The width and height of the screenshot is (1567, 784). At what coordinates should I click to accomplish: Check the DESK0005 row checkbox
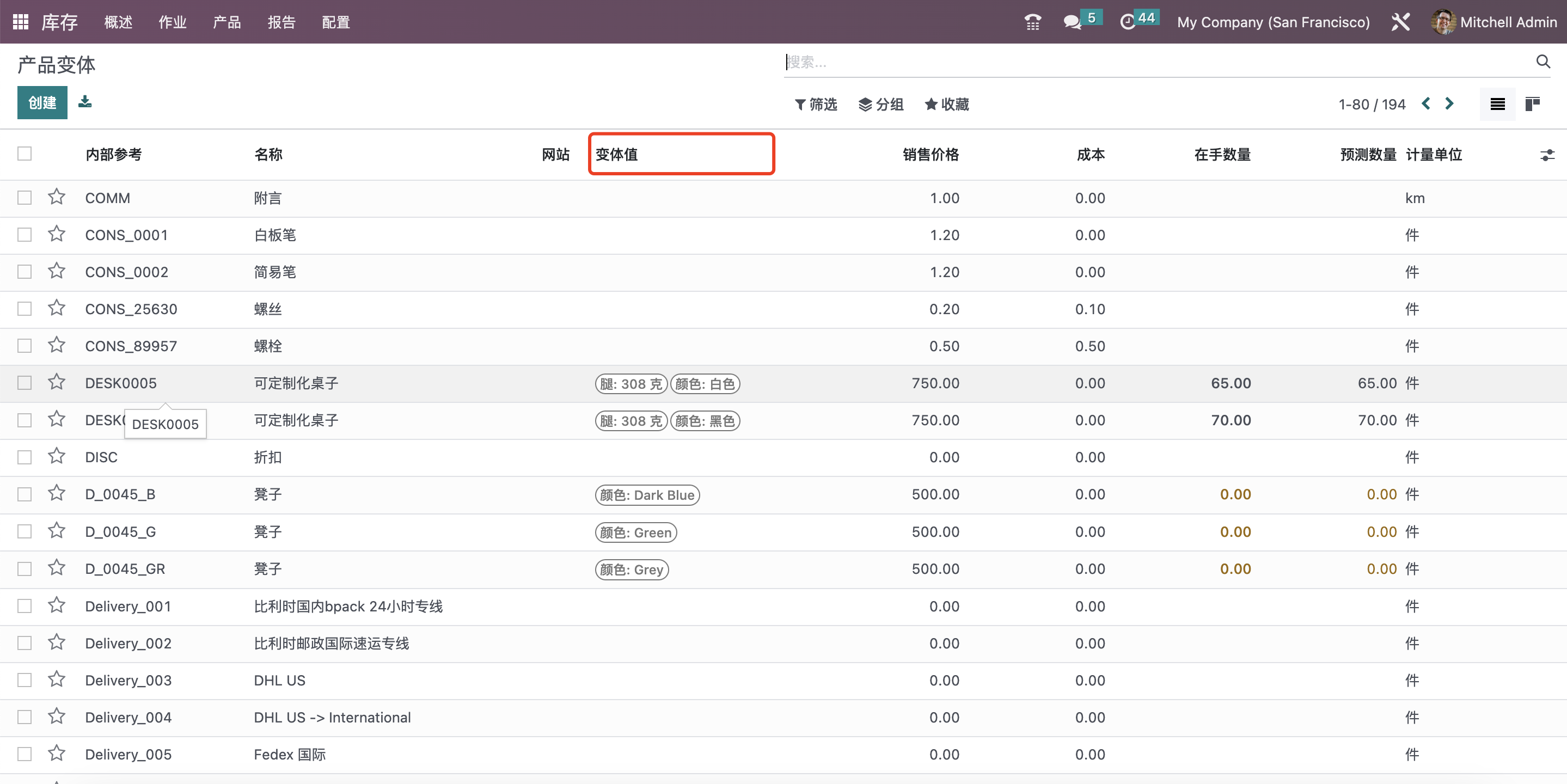[25, 383]
